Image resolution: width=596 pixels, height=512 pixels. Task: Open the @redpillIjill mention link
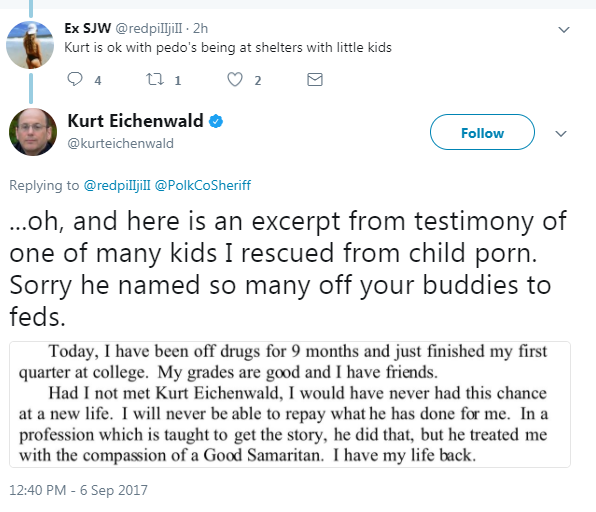coord(117,185)
